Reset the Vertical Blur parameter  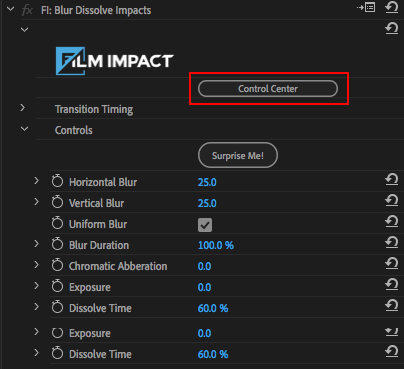[392, 201]
